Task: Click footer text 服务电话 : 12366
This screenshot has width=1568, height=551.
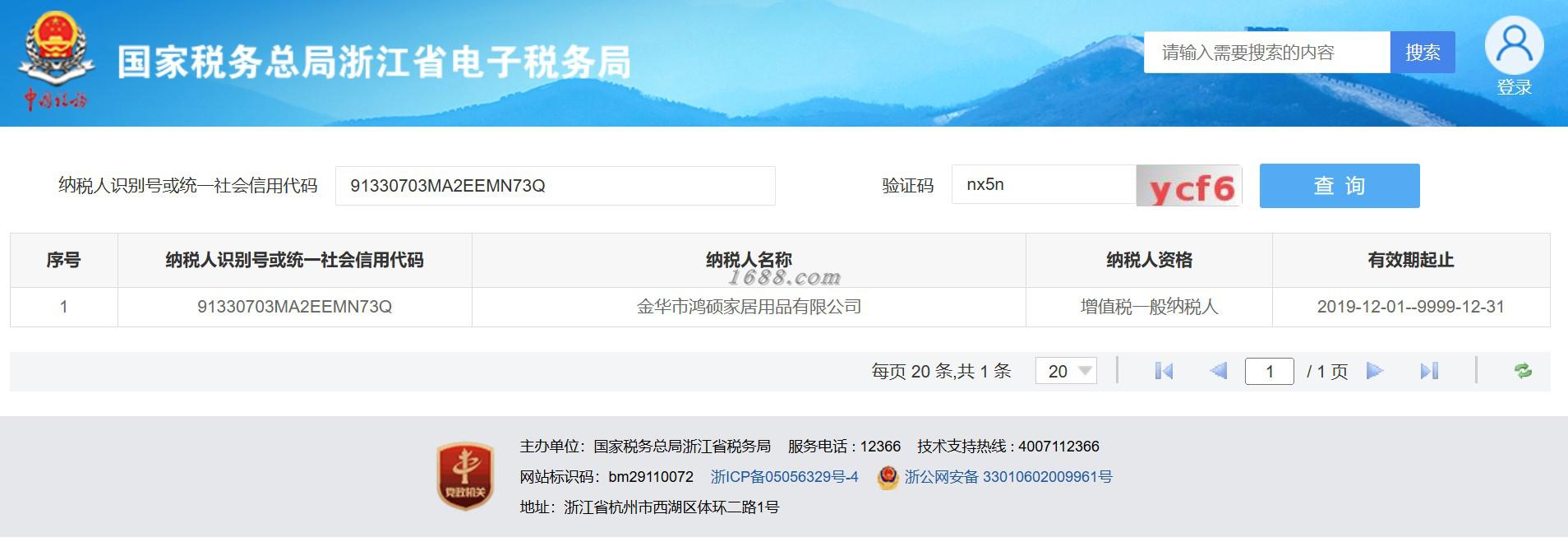Action: [844, 447]
